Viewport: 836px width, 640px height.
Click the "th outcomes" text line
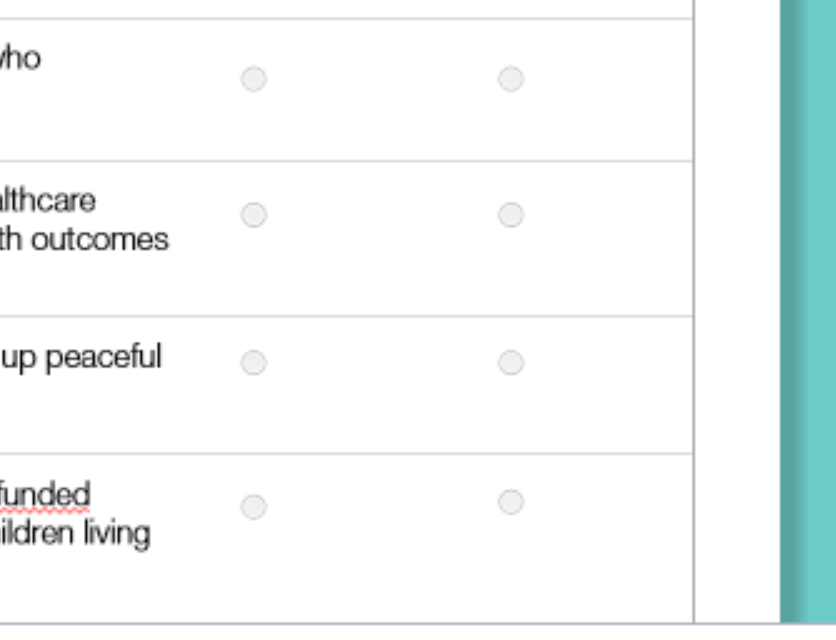click(x=84, y=240)
